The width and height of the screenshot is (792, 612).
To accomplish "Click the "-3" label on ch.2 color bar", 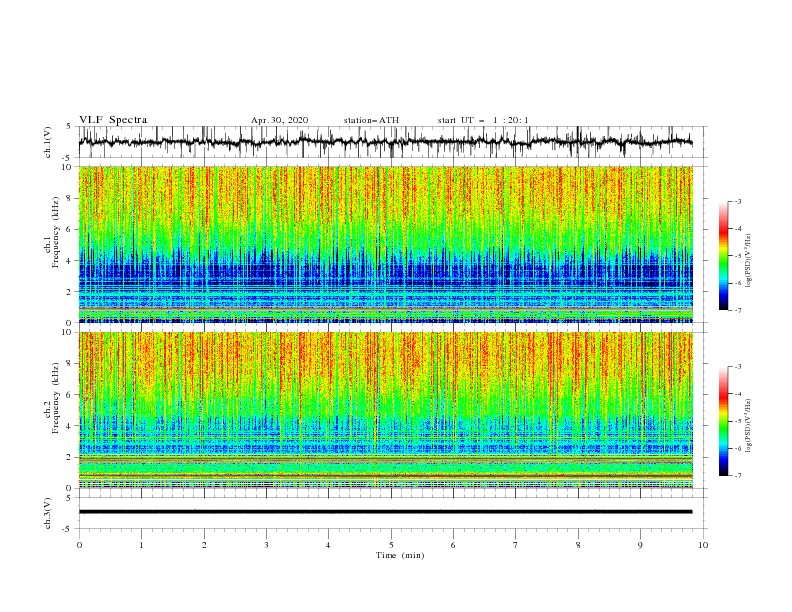I will coord(738,367).
